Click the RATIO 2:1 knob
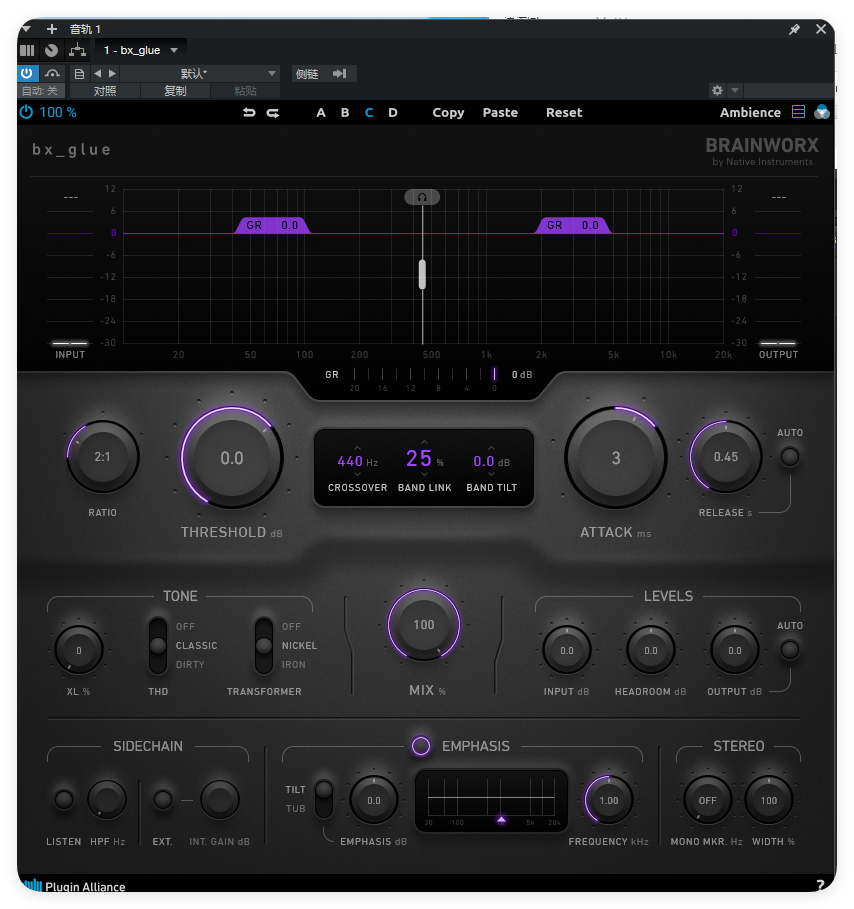This screenshot has height=909, width=854. click(103, 457)
